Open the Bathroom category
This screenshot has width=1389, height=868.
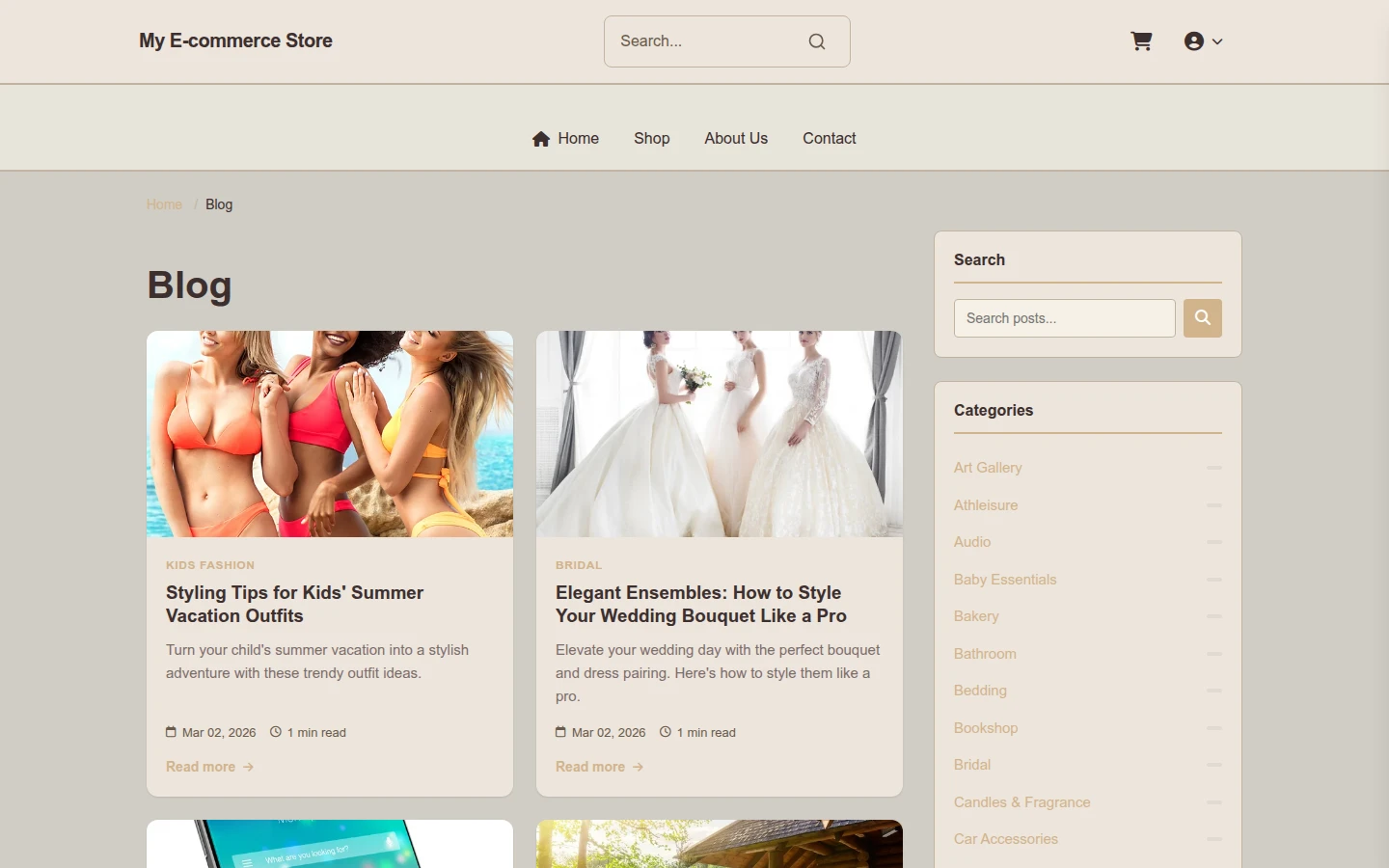(x=985, y=654)
